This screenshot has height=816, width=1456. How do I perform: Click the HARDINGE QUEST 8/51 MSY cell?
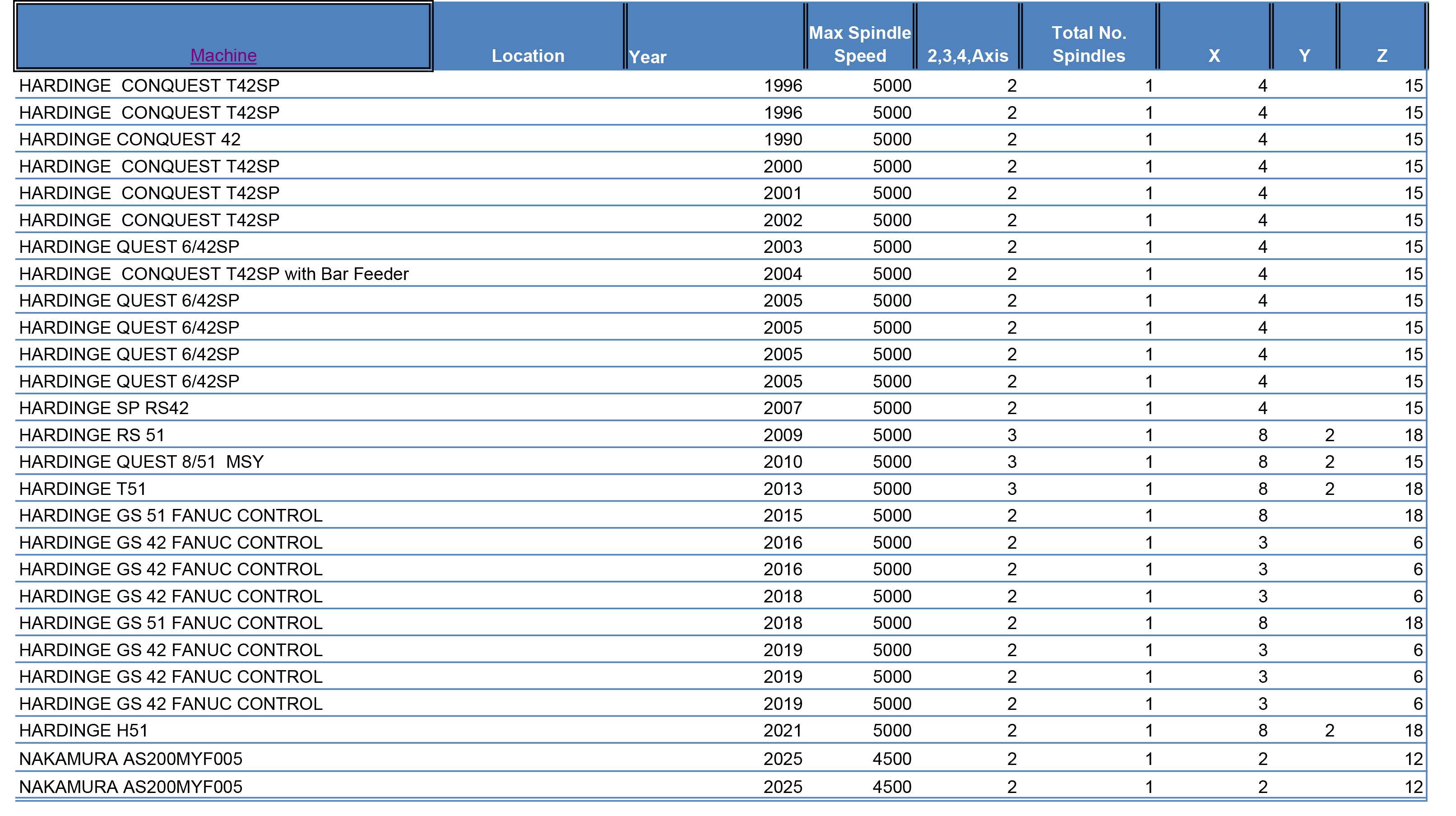(x=141, y=462)
